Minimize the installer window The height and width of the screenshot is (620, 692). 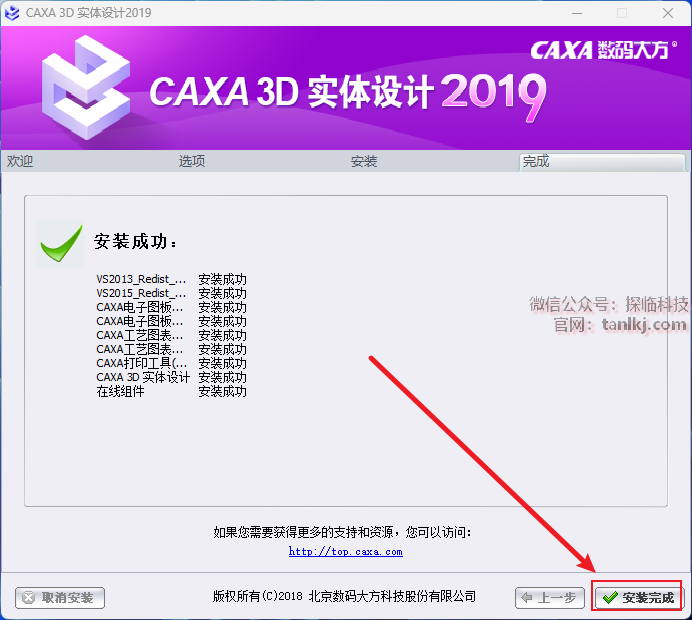[x=577, y=13]
